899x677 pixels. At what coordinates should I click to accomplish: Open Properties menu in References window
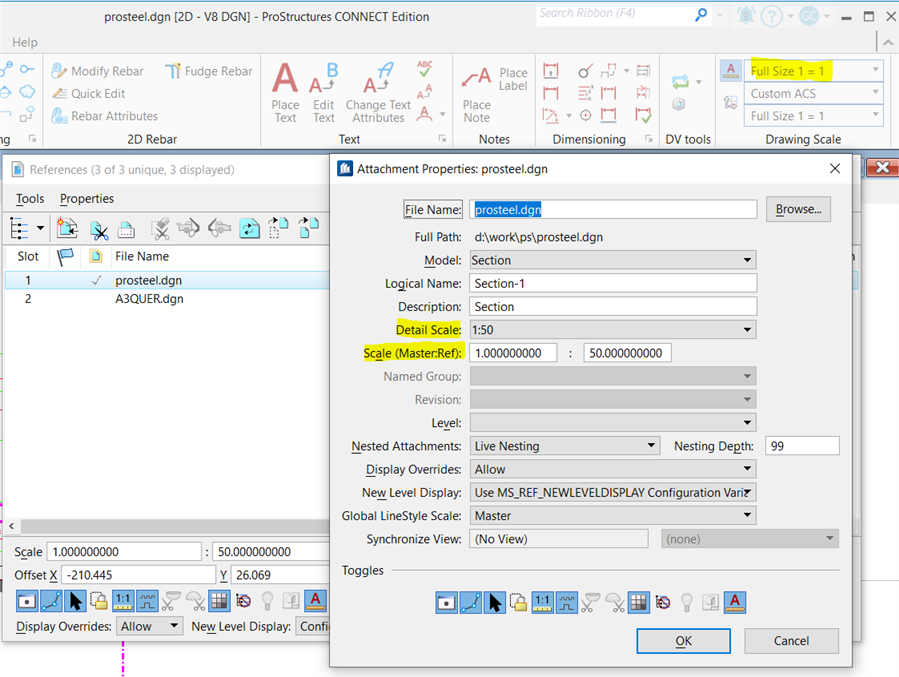(x=87, y=198)
